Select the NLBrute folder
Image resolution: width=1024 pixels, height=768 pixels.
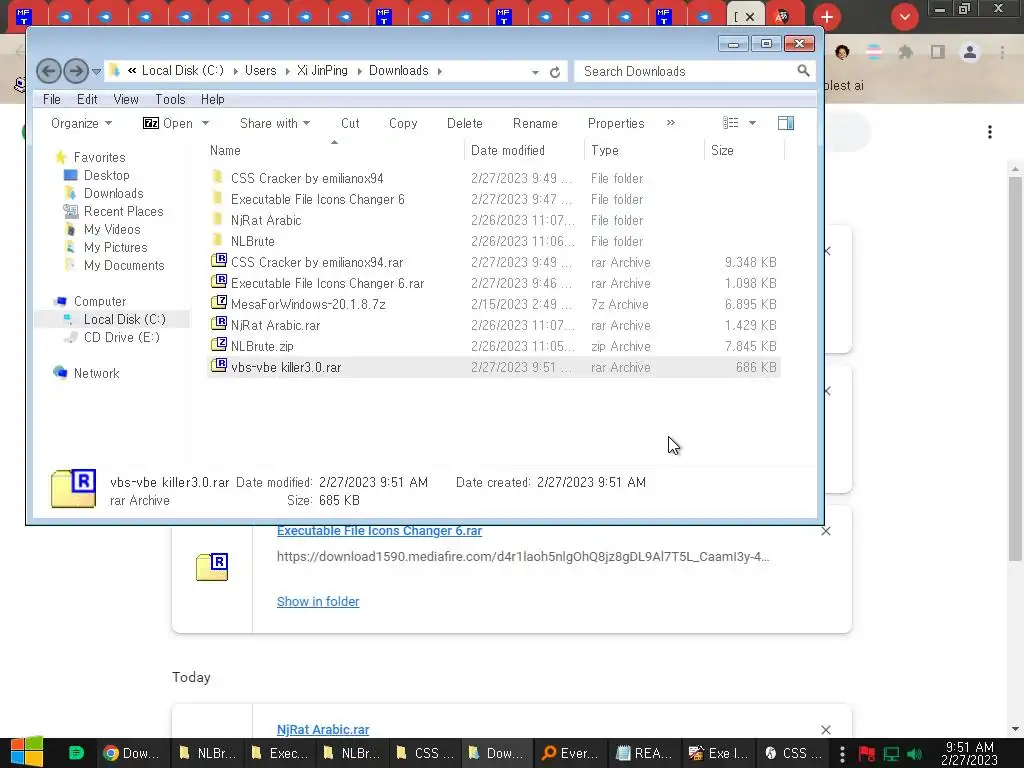pyautogui.click(x=493, y=241)
